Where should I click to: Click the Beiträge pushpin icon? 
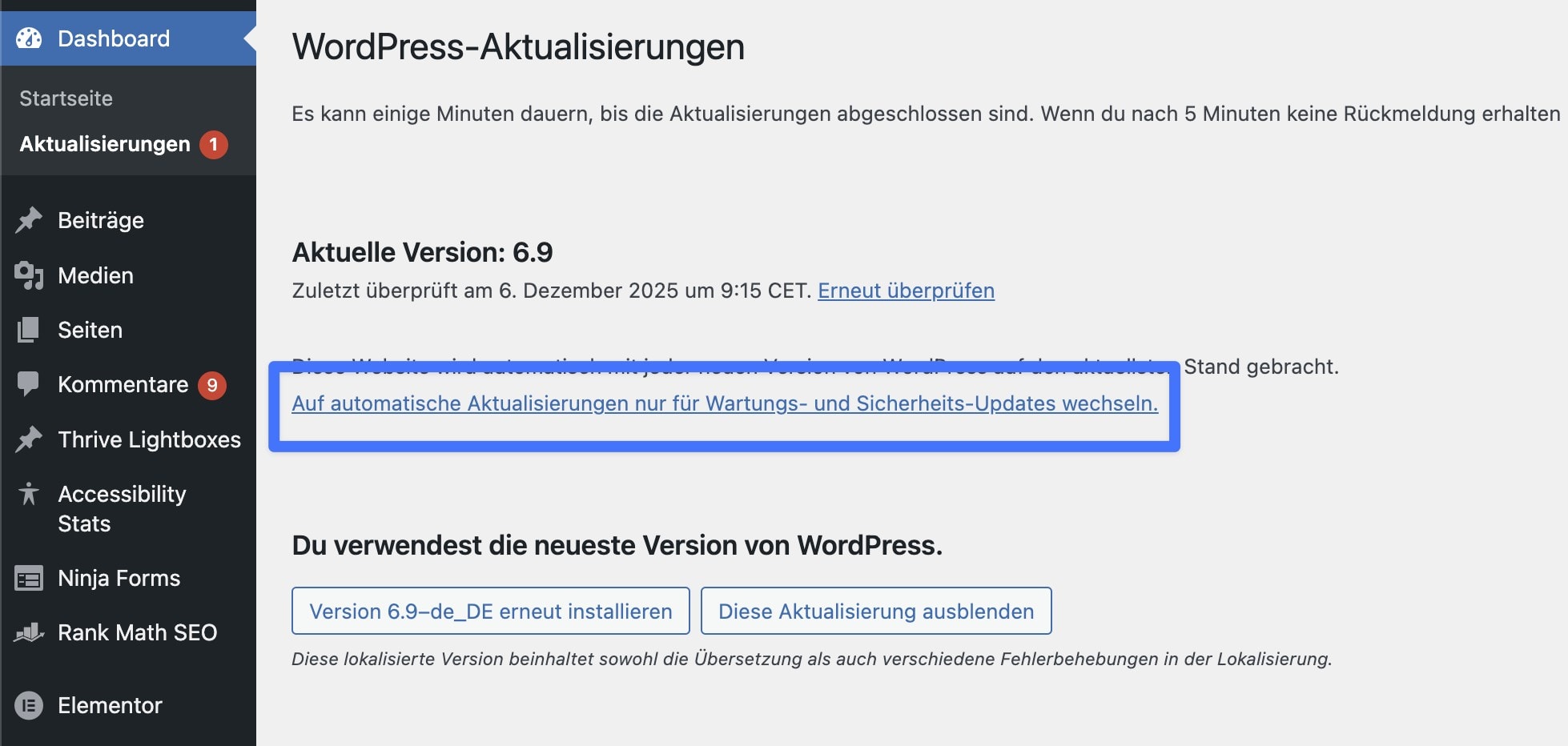click(x=30, y=219)
